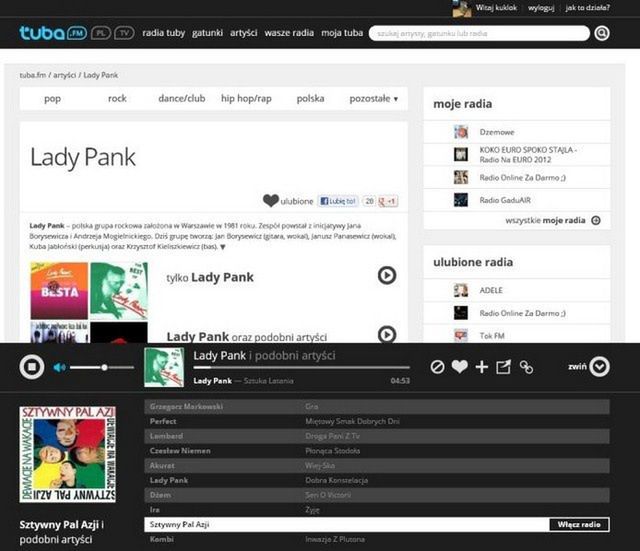Viewport: 640px width, 551px height.
Task: Click the tuba.fm logo
Action: 53,33
